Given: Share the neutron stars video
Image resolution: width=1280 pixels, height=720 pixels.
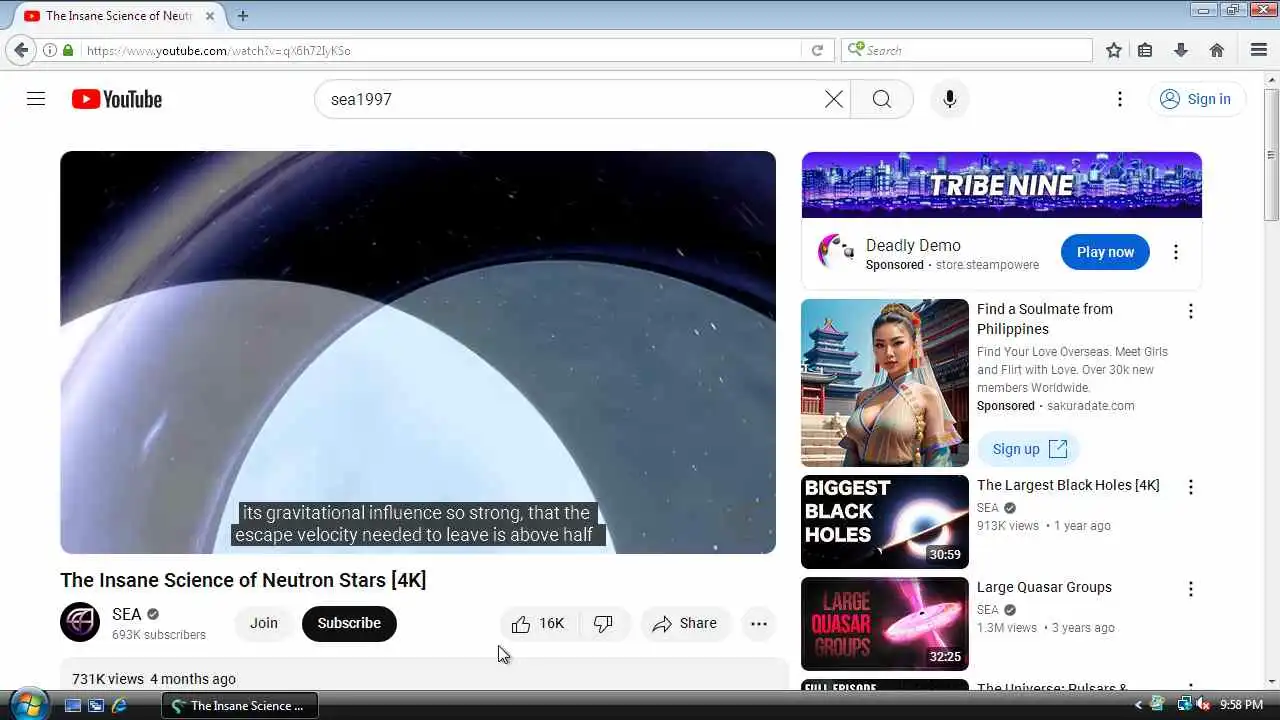Looking at the screenshot, I should click(685, 623).
